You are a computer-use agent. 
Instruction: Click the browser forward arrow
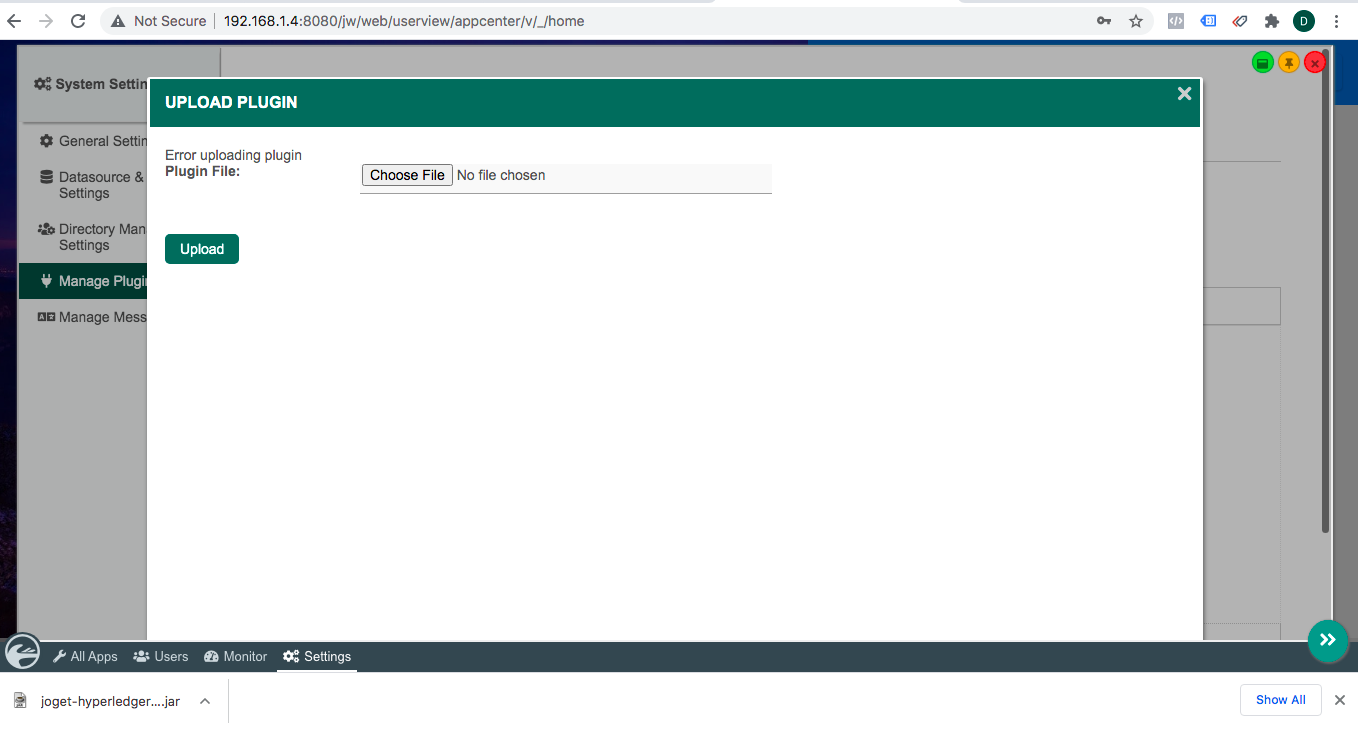45,21
